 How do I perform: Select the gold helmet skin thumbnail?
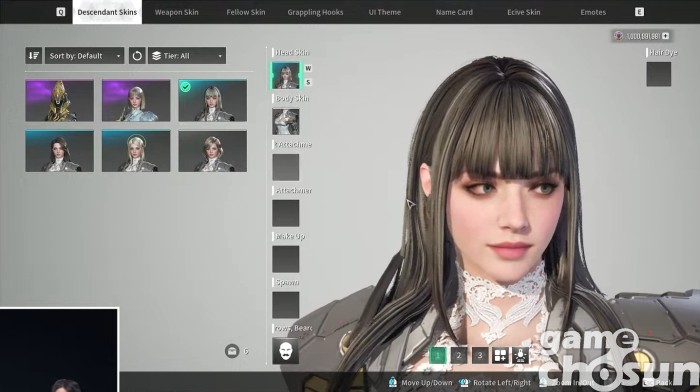[x=60, y=100]
